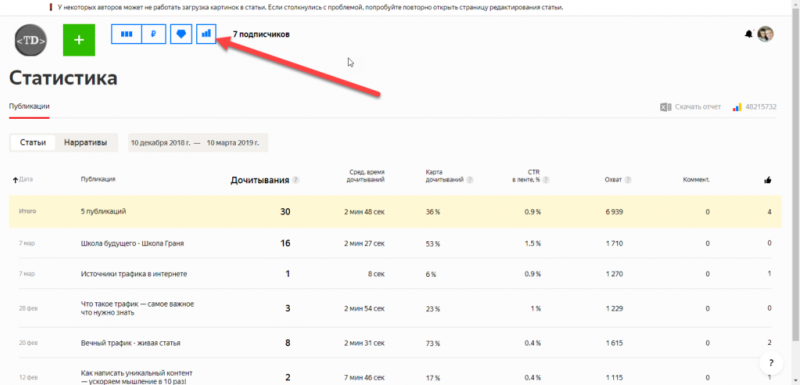Open the ruble monetization icon
Viewport: 800px width, 385px height.
tap(153, 34)
